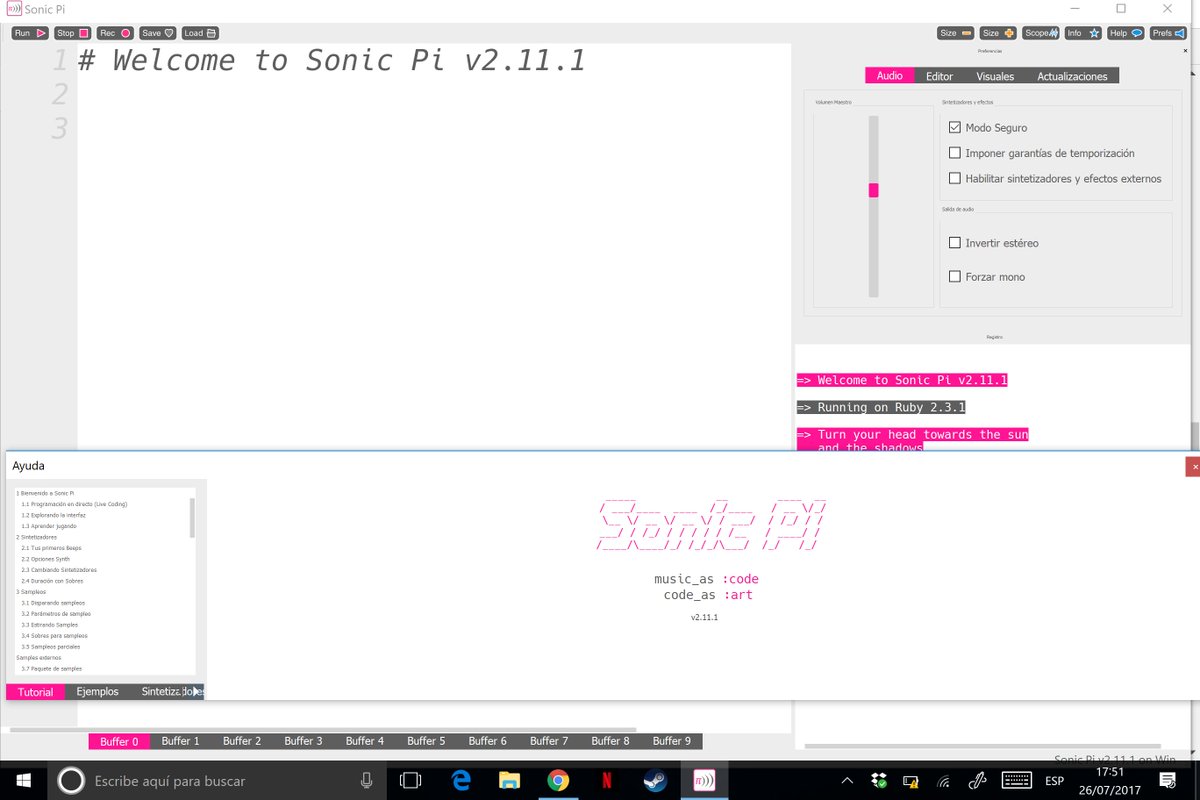This screenshot has height=800, width=1200.
Task: Save the current buffer
Action: coord(157,33)
